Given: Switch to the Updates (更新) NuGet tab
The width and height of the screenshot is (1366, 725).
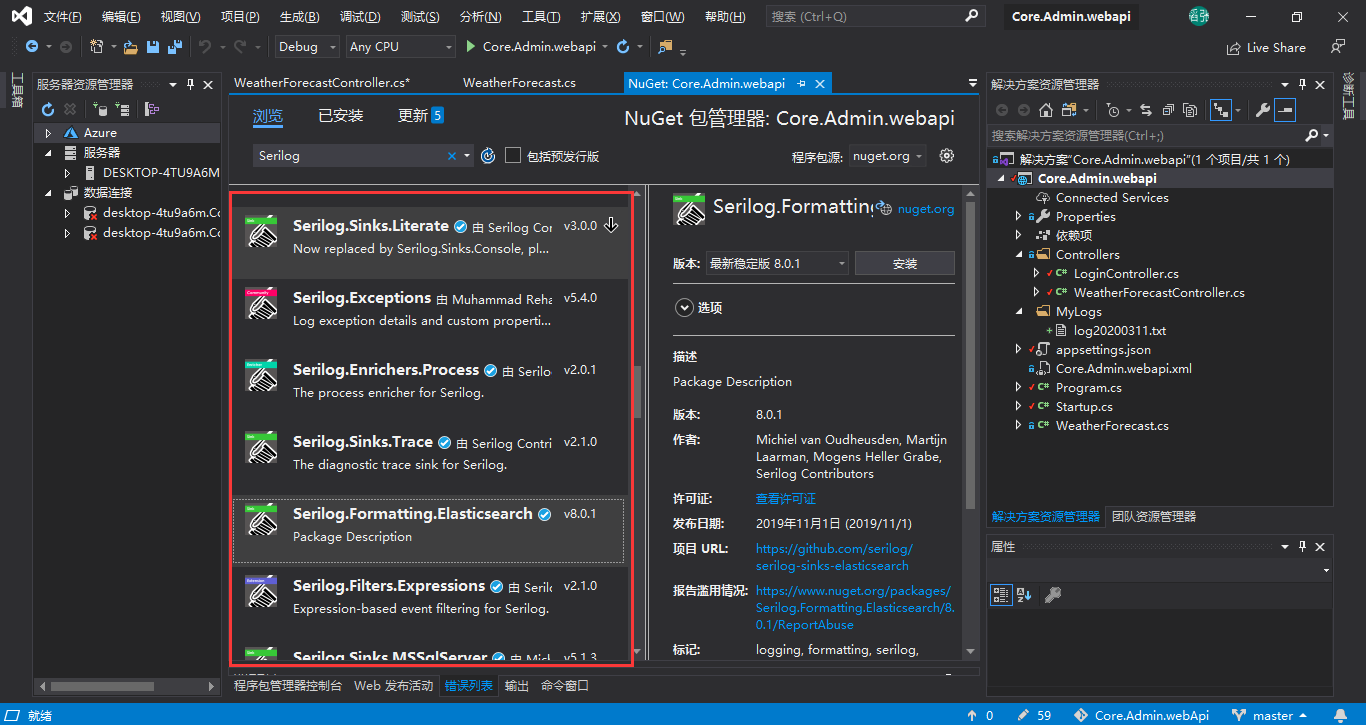Looking at the screenshot, I should [420, 116].
